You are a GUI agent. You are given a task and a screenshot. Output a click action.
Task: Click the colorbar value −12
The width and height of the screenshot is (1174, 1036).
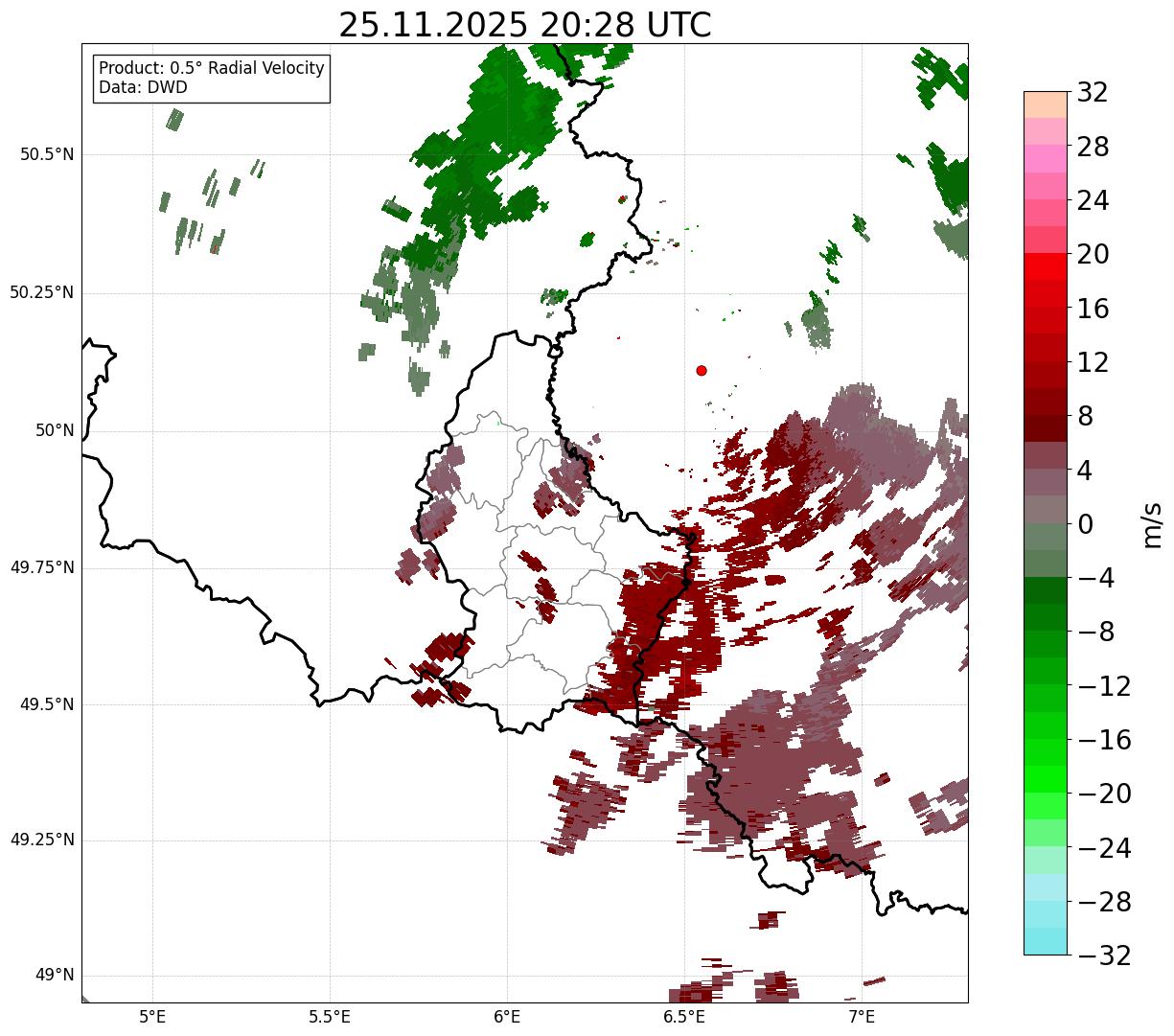click(1104, 686)
